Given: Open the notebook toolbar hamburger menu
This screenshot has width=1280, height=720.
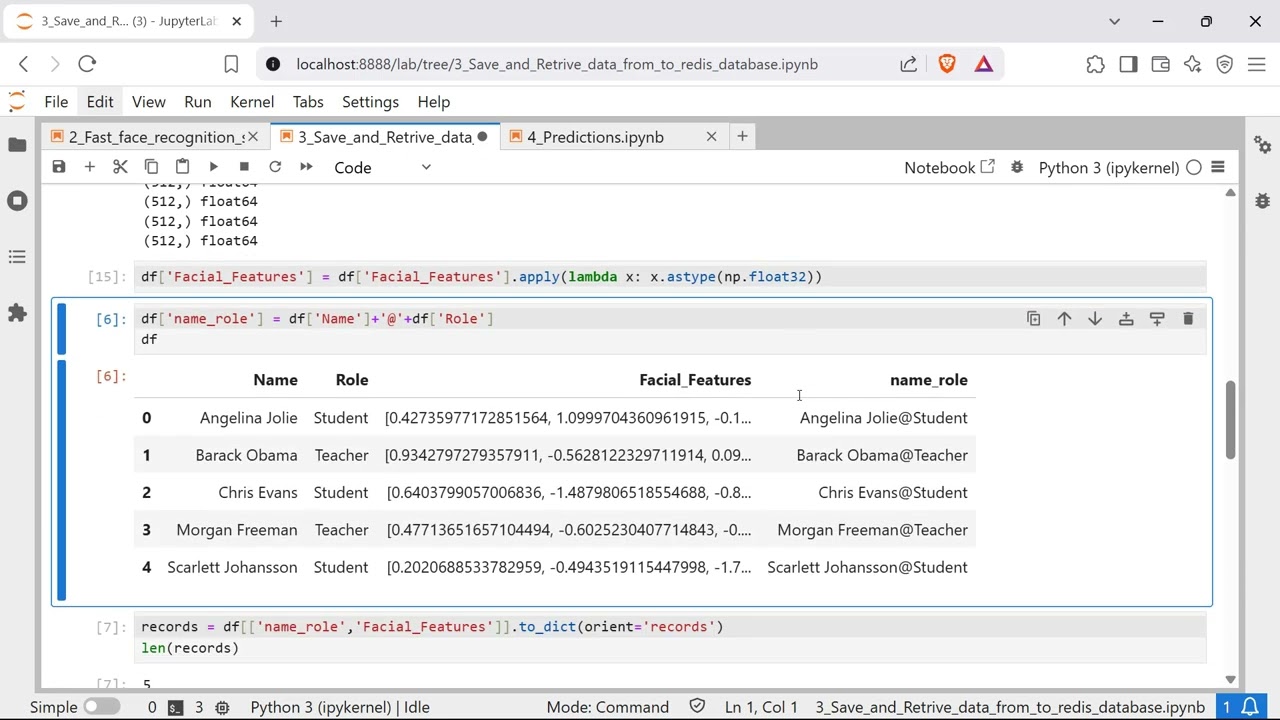Looking at the screenshot, I should [x=1218, y=167].
